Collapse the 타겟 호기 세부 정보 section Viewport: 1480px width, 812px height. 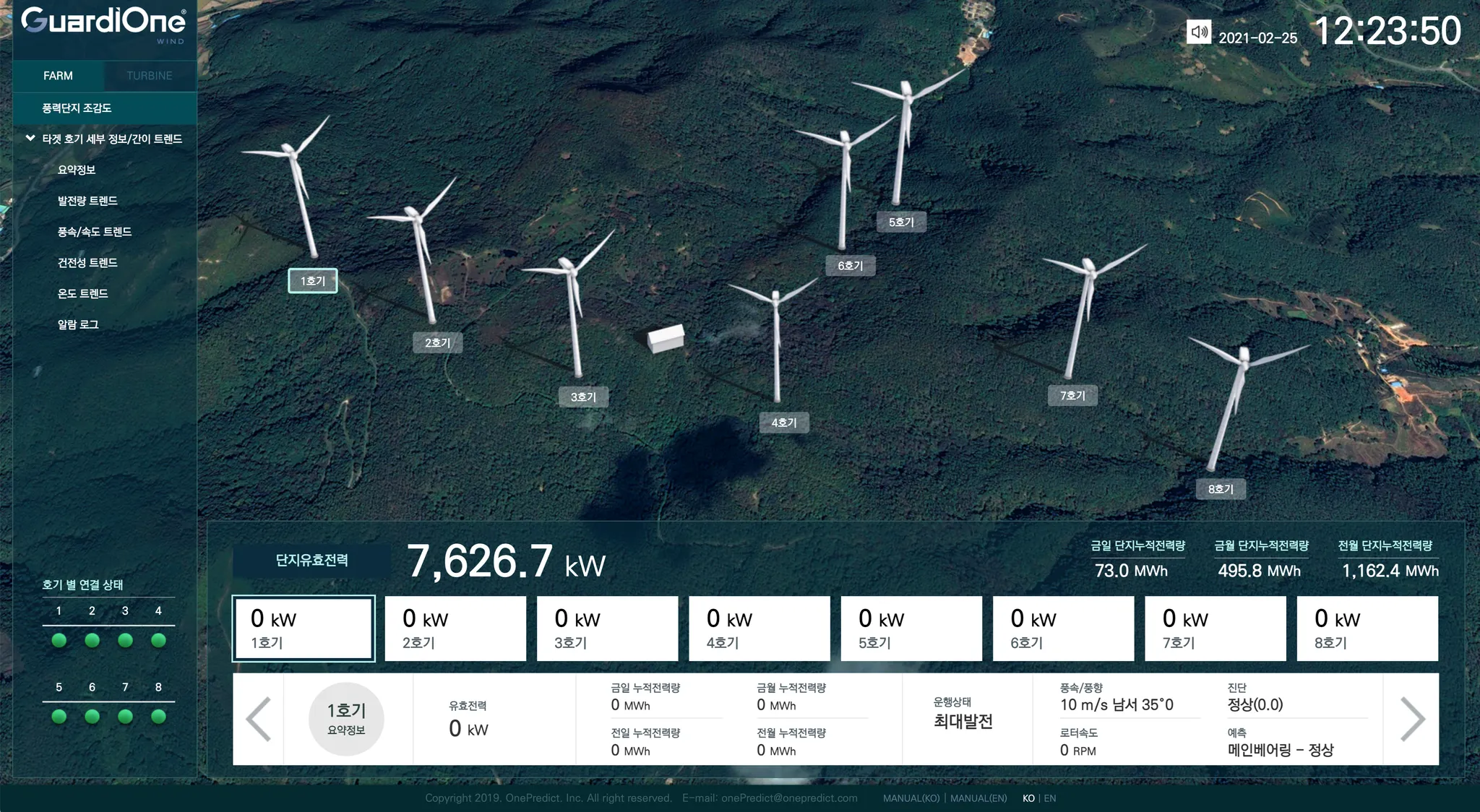coord(30,138)
